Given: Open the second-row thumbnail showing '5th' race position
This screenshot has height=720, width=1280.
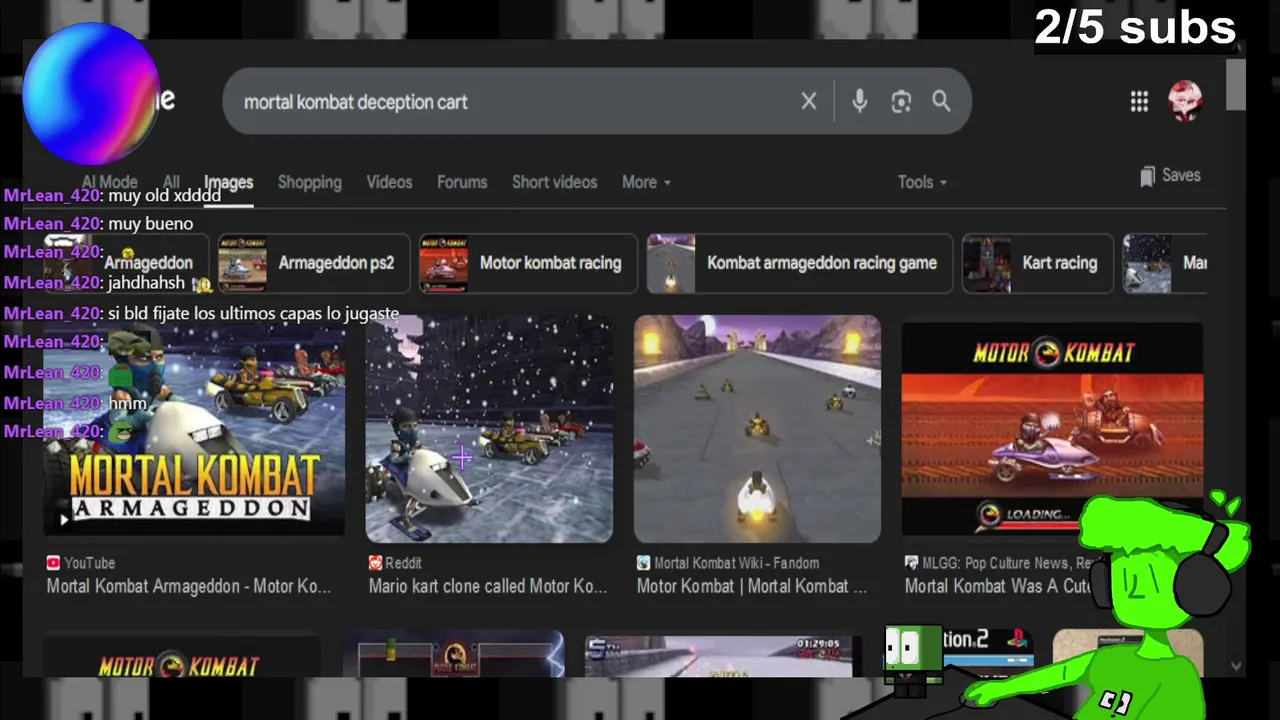Looking at the screenshot, I should click(718, 655).
